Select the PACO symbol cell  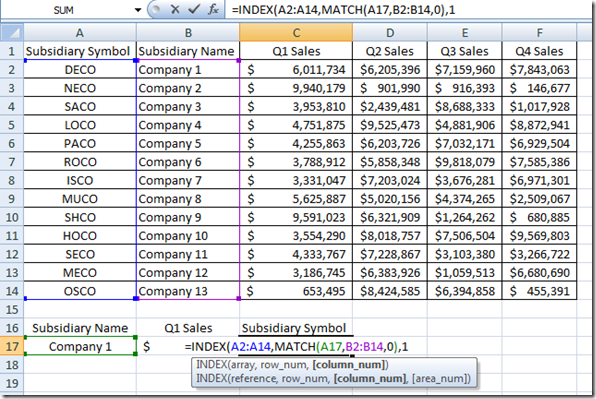80,143
